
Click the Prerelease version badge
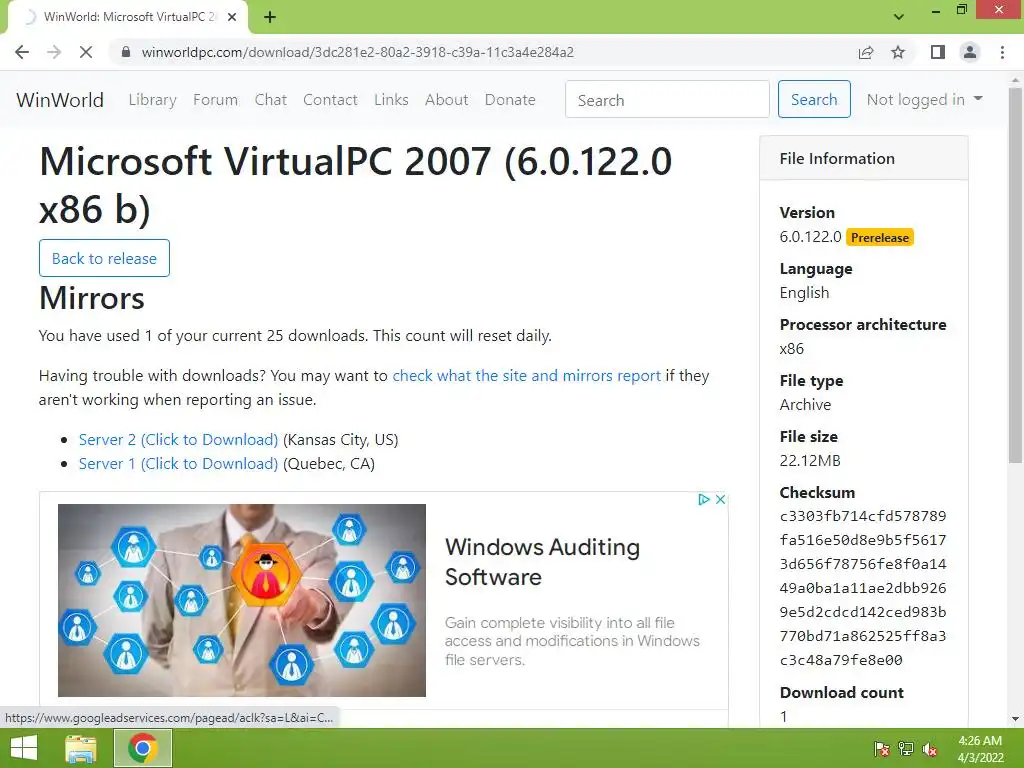880,238
